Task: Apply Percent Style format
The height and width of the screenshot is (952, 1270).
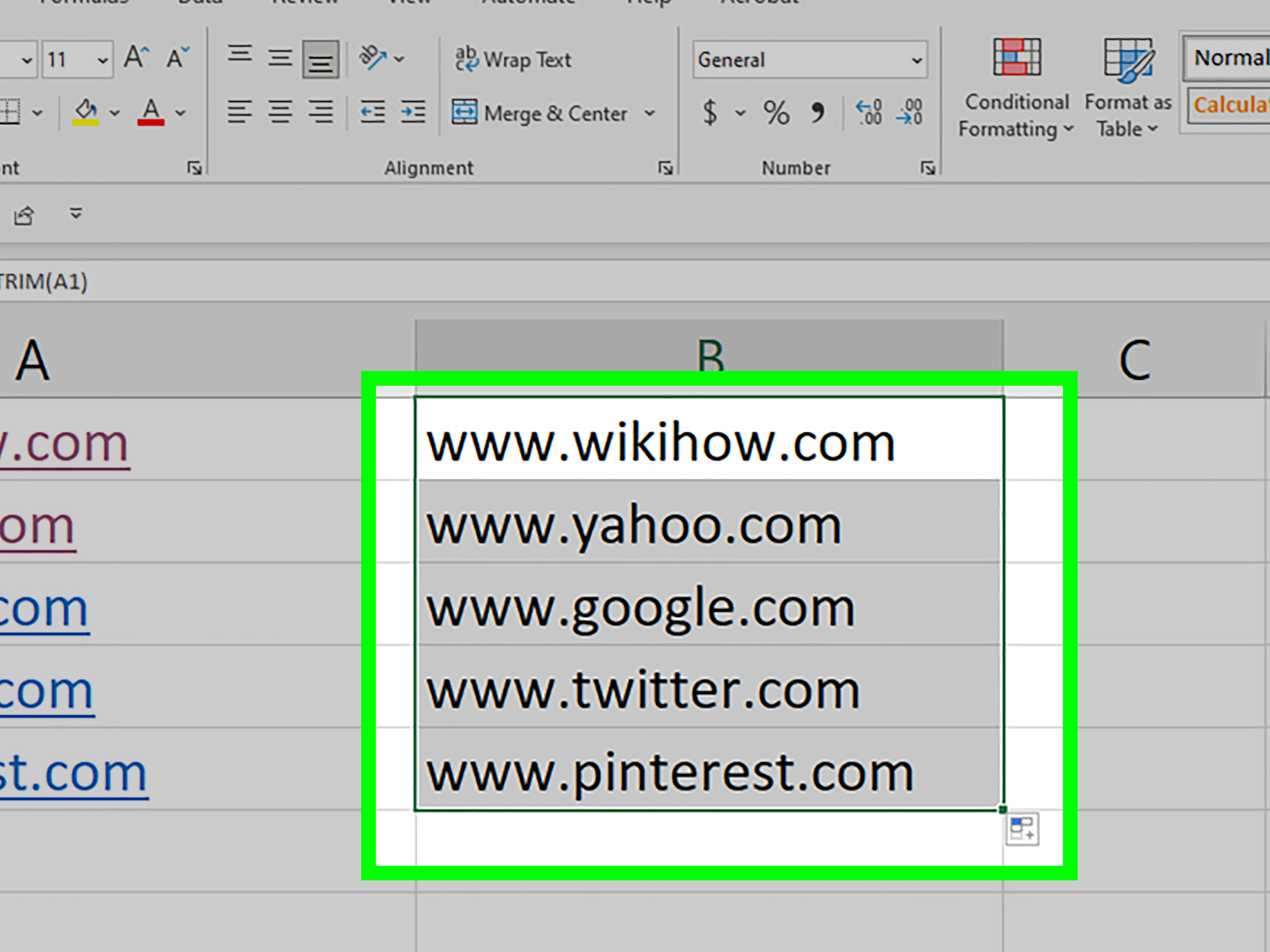Action: (776, 113)
